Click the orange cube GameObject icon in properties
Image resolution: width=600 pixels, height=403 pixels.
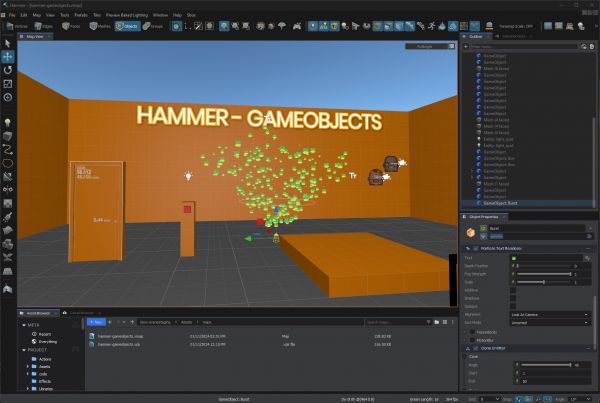[x=470, y=232]
